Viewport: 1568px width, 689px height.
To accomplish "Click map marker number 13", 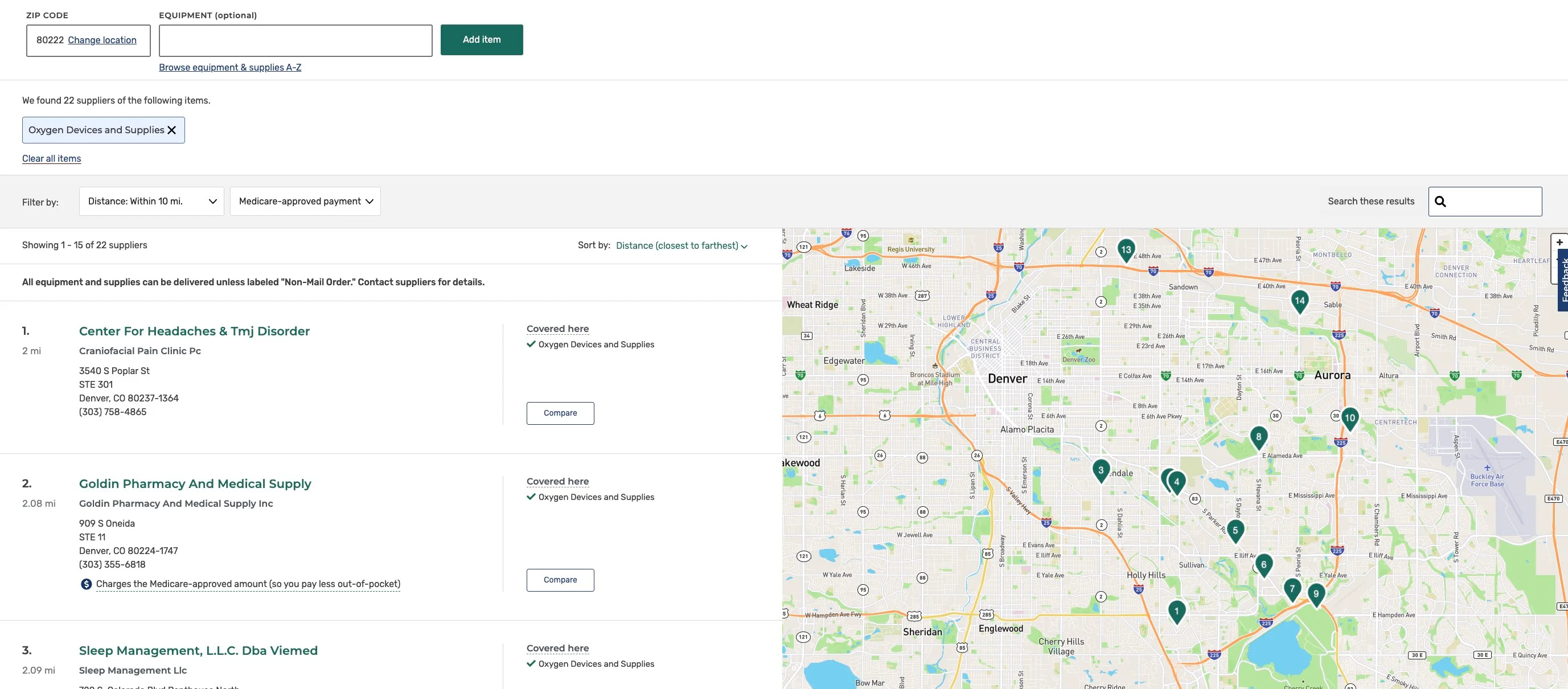I will tap(1126, 250).
